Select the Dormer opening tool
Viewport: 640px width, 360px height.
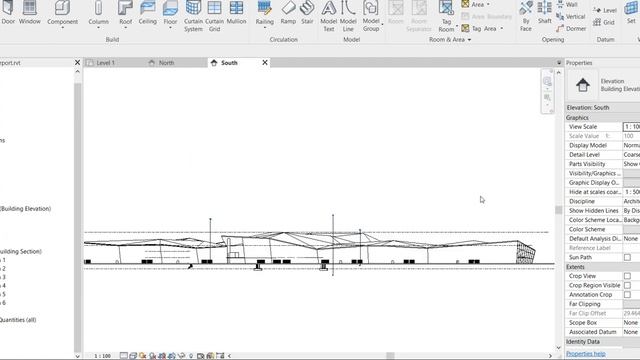(571, 29)
